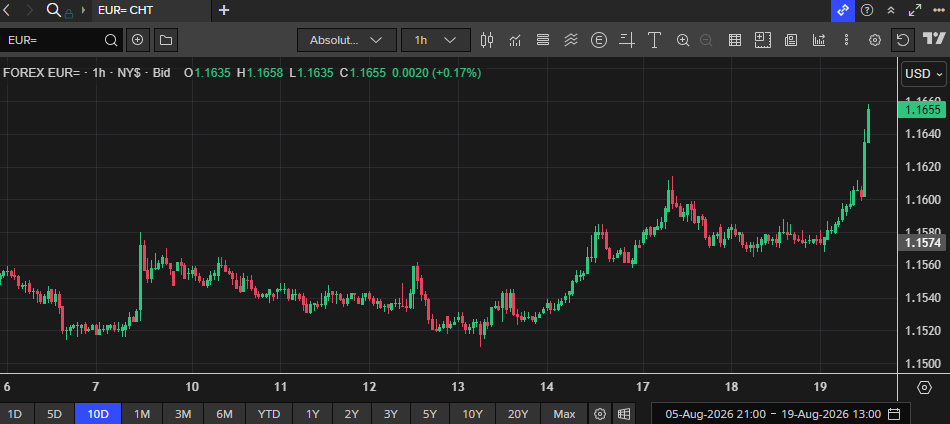Open the indicators and analyses menu
Screen dimensions: 950x424
click(x=515, y=40)
